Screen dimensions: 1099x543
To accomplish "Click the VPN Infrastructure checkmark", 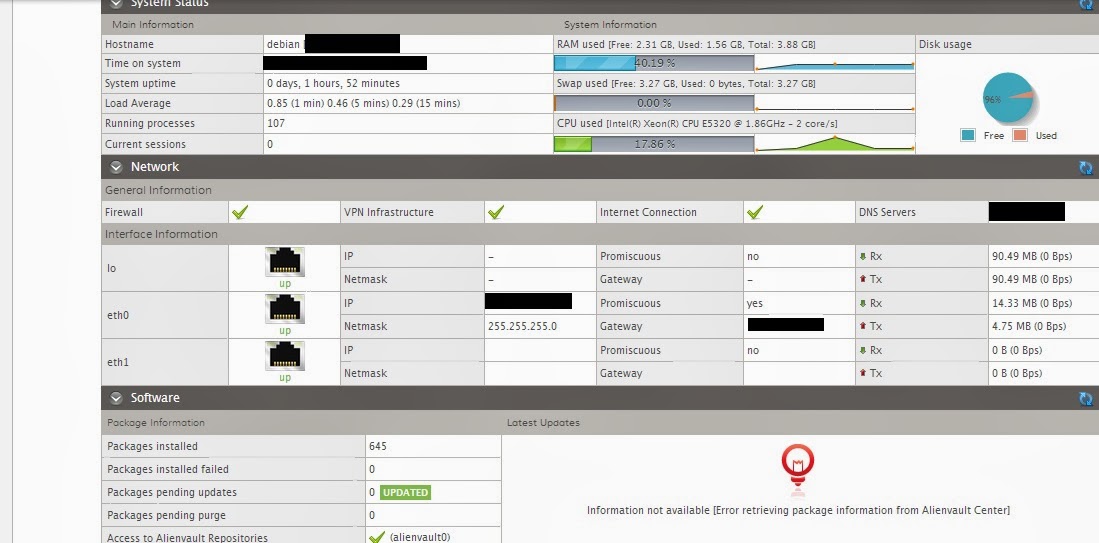I will click(x=495, y=212).
